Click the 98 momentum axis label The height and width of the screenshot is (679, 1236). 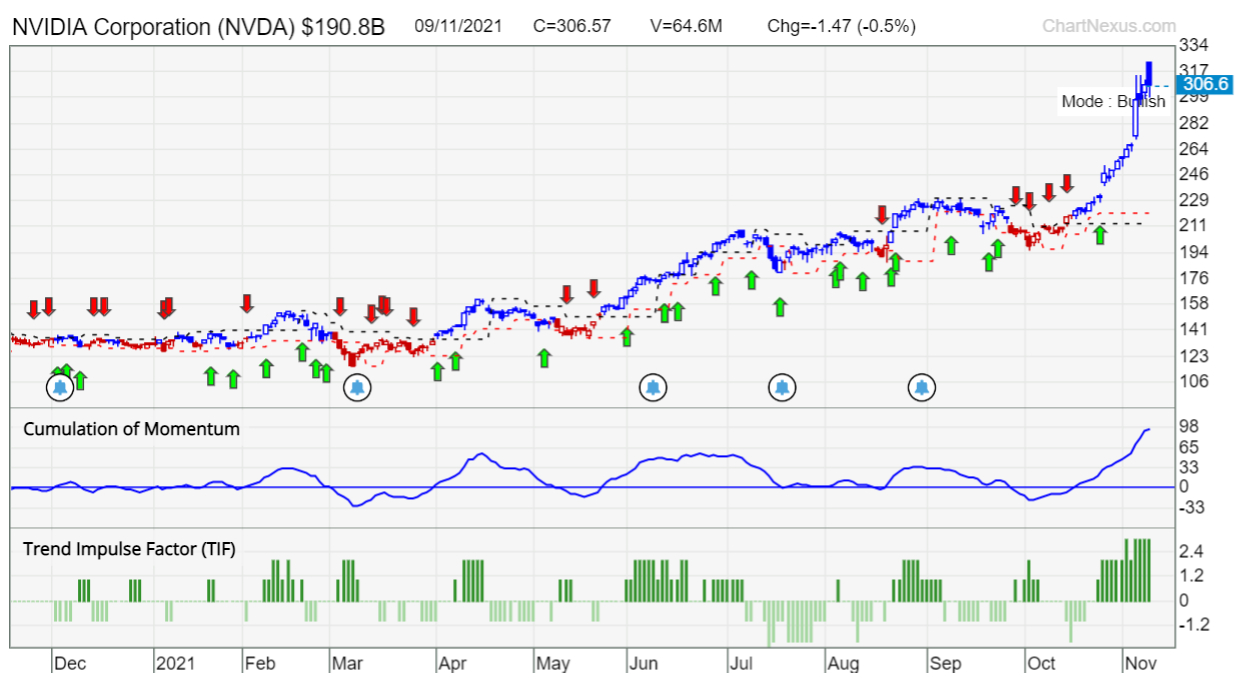click(x=1189, y=425)
